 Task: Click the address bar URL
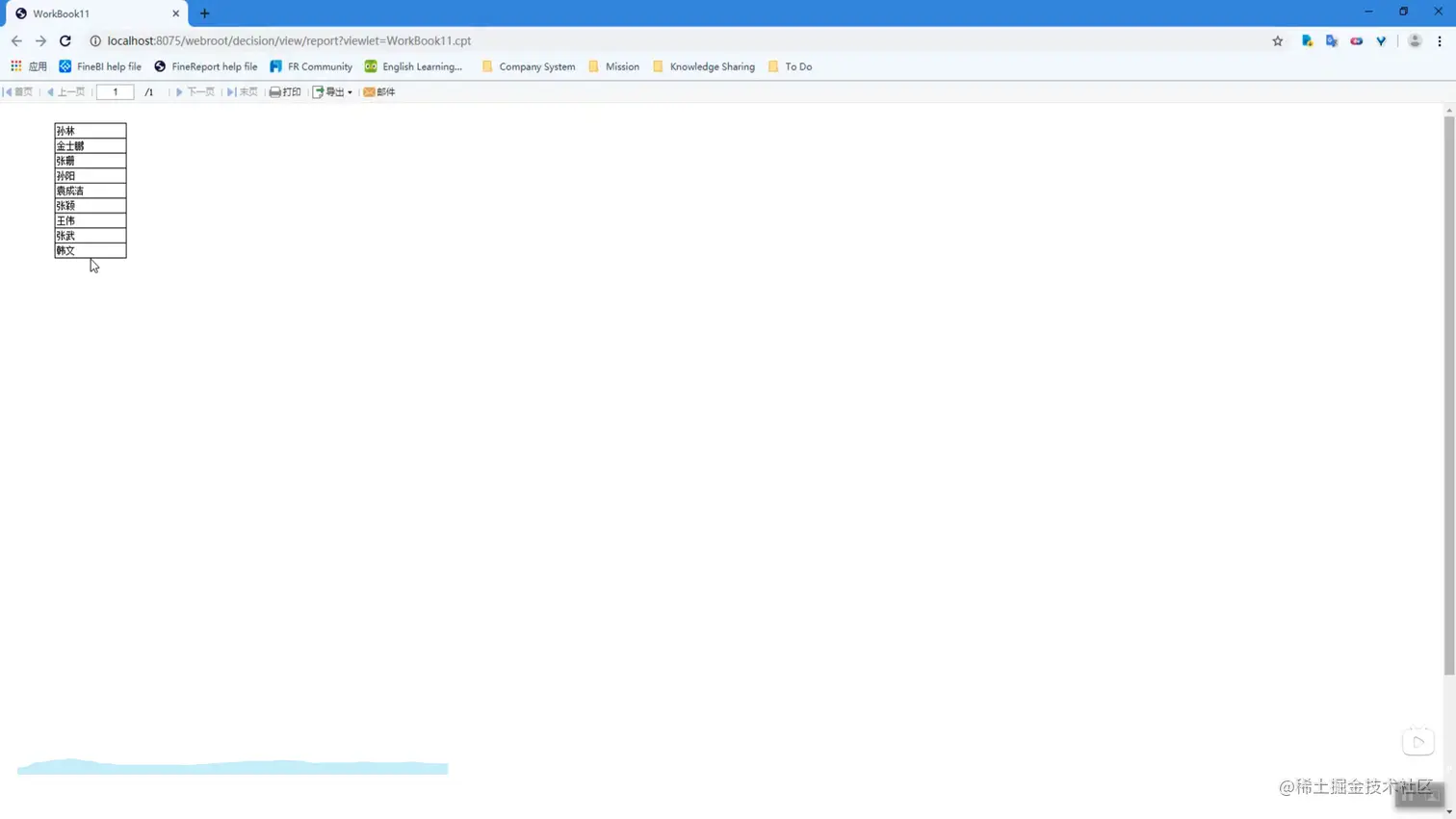click(289, 40)
